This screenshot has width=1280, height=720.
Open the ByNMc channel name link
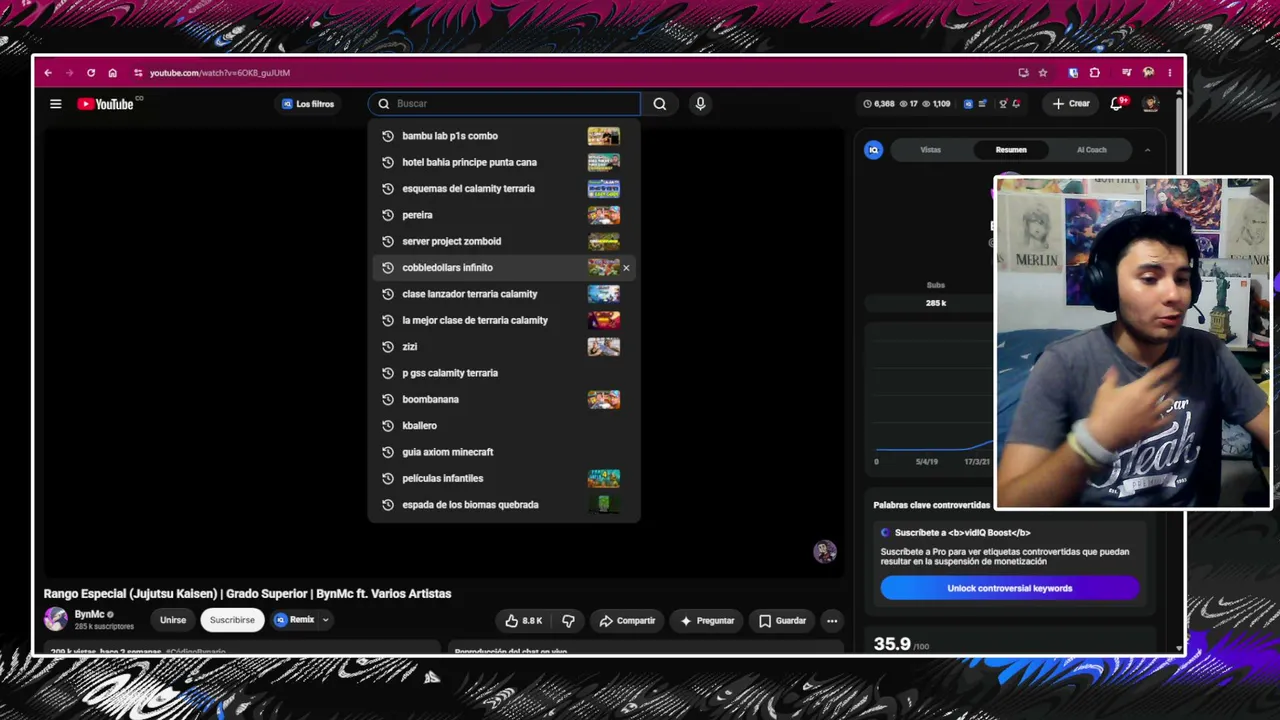coord(89,614)
